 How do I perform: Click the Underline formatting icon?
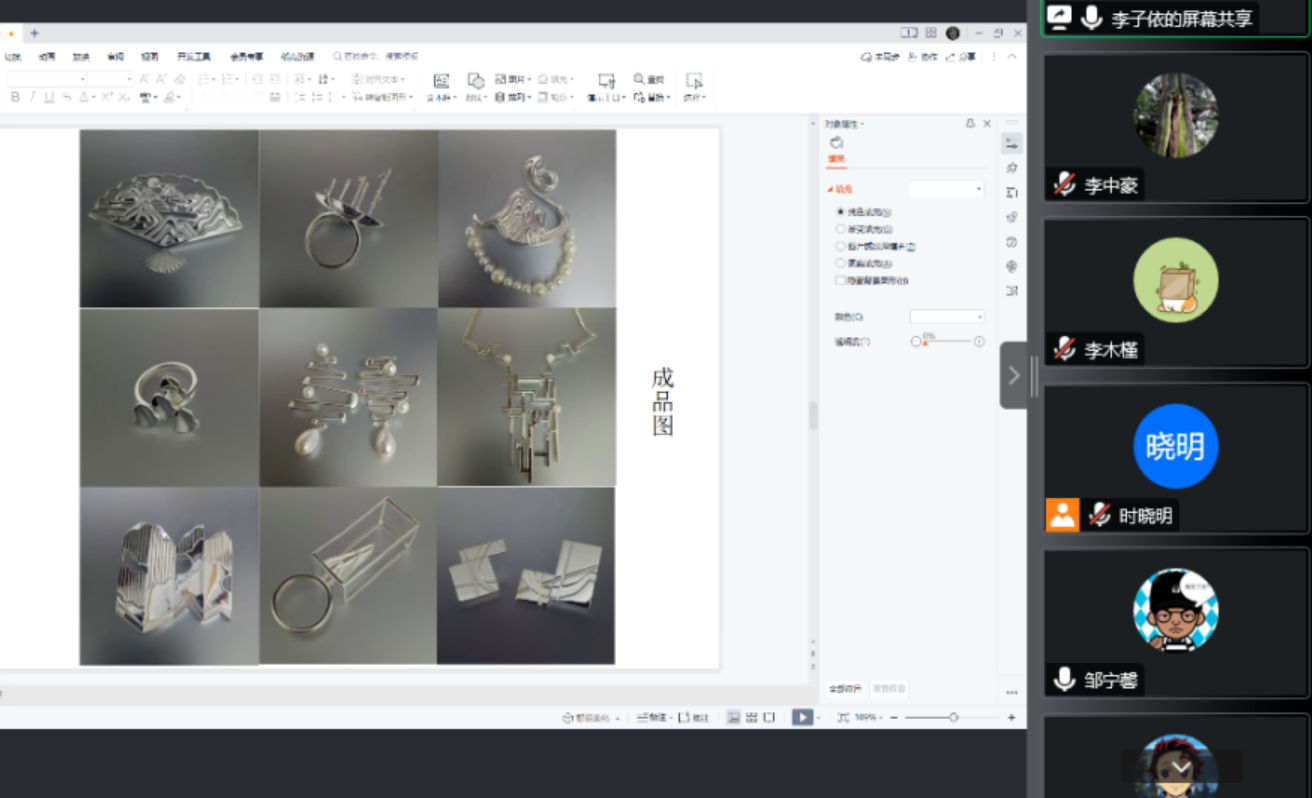pos(49,97)
